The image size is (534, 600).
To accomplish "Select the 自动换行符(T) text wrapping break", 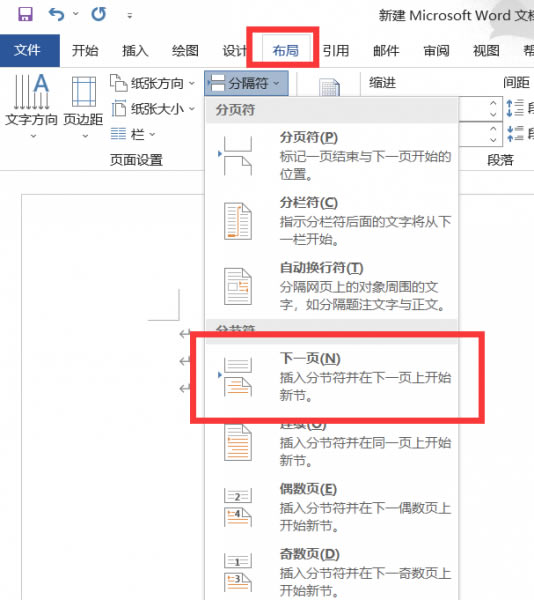I will (331, 286).
